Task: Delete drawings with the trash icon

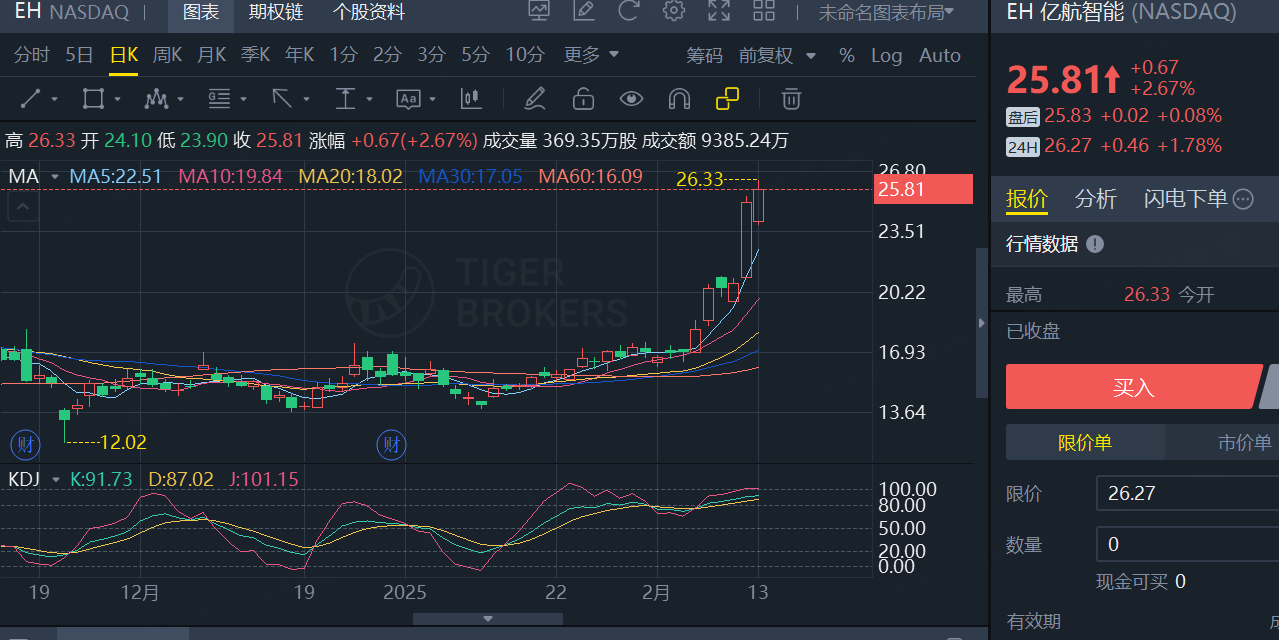Action: (791, 99)
